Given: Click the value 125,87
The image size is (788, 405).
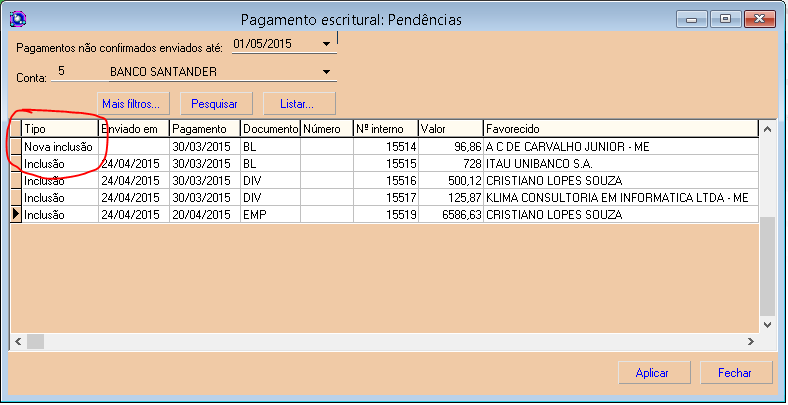Looking at the screenshot, I should (x=451, y=197).
